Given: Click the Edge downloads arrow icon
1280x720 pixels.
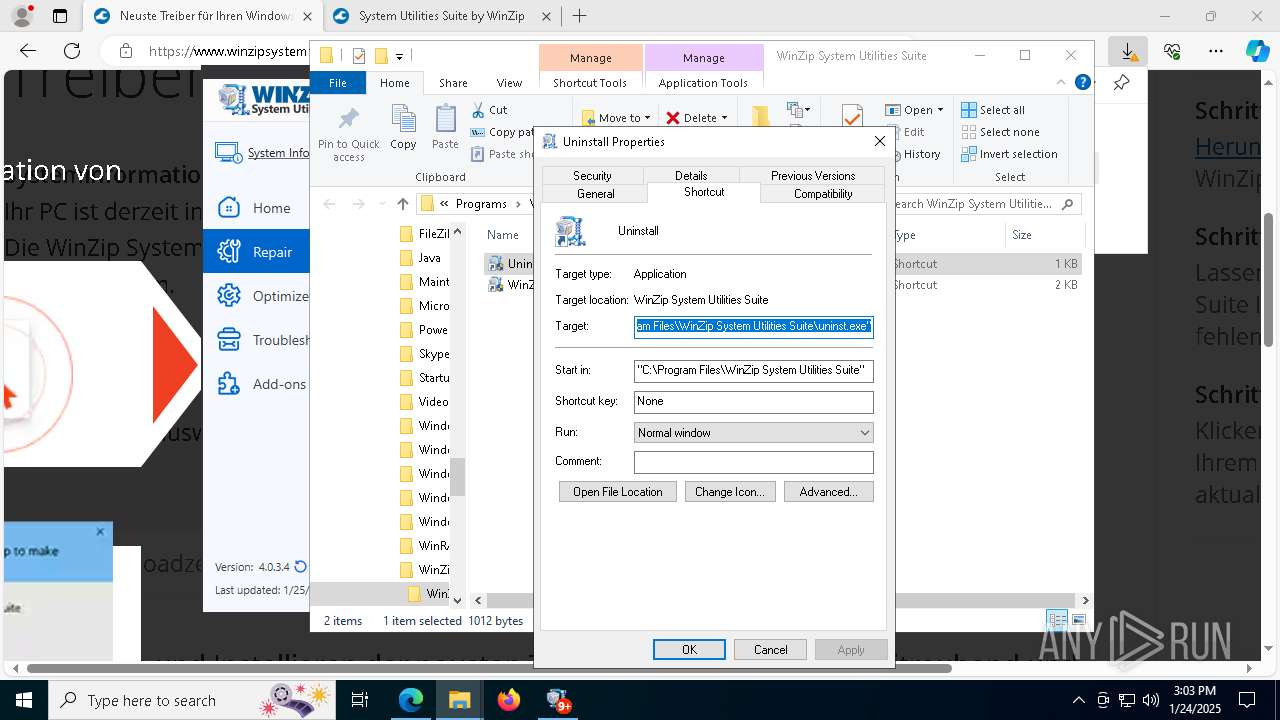Looking at the screenshot, I should pyautogui.click(x=1128, y=51).
